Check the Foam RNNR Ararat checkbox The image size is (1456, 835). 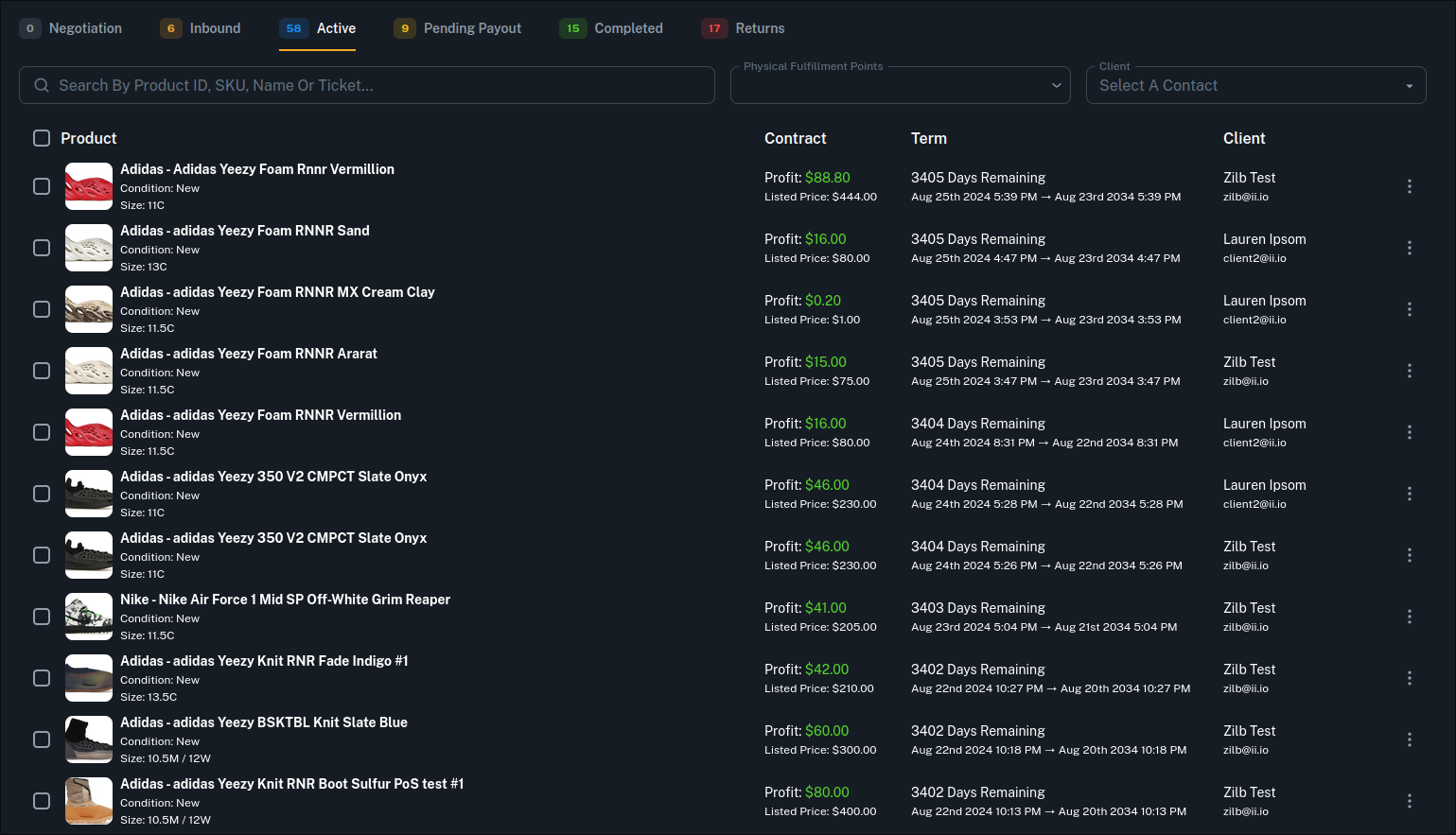pos(42,371)
